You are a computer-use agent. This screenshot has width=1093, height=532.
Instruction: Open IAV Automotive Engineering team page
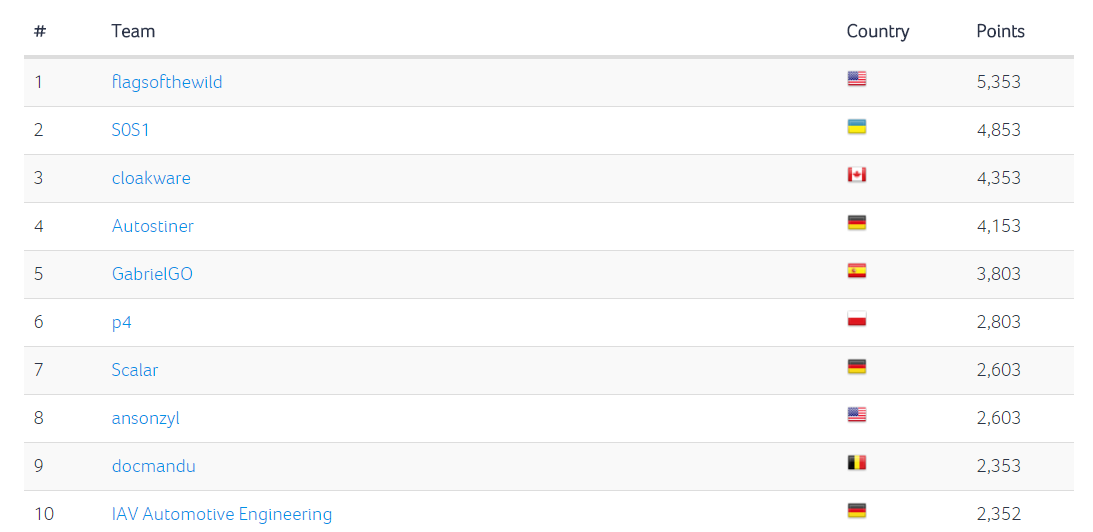222,514
